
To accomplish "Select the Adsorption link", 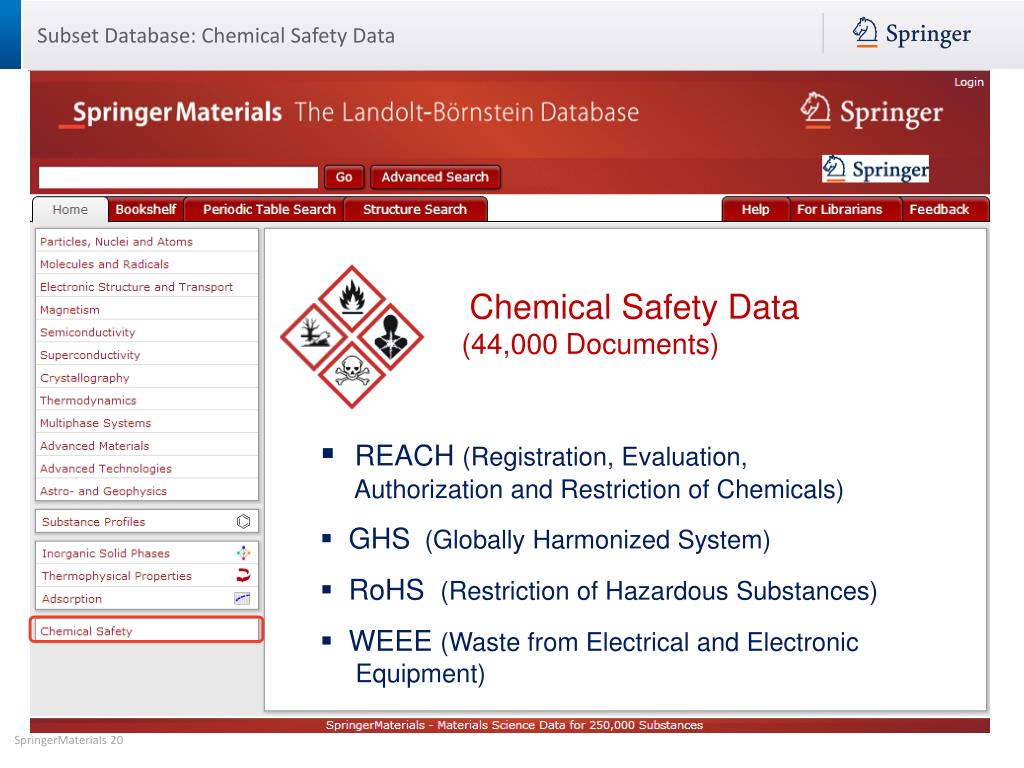I will pos(72,599).
